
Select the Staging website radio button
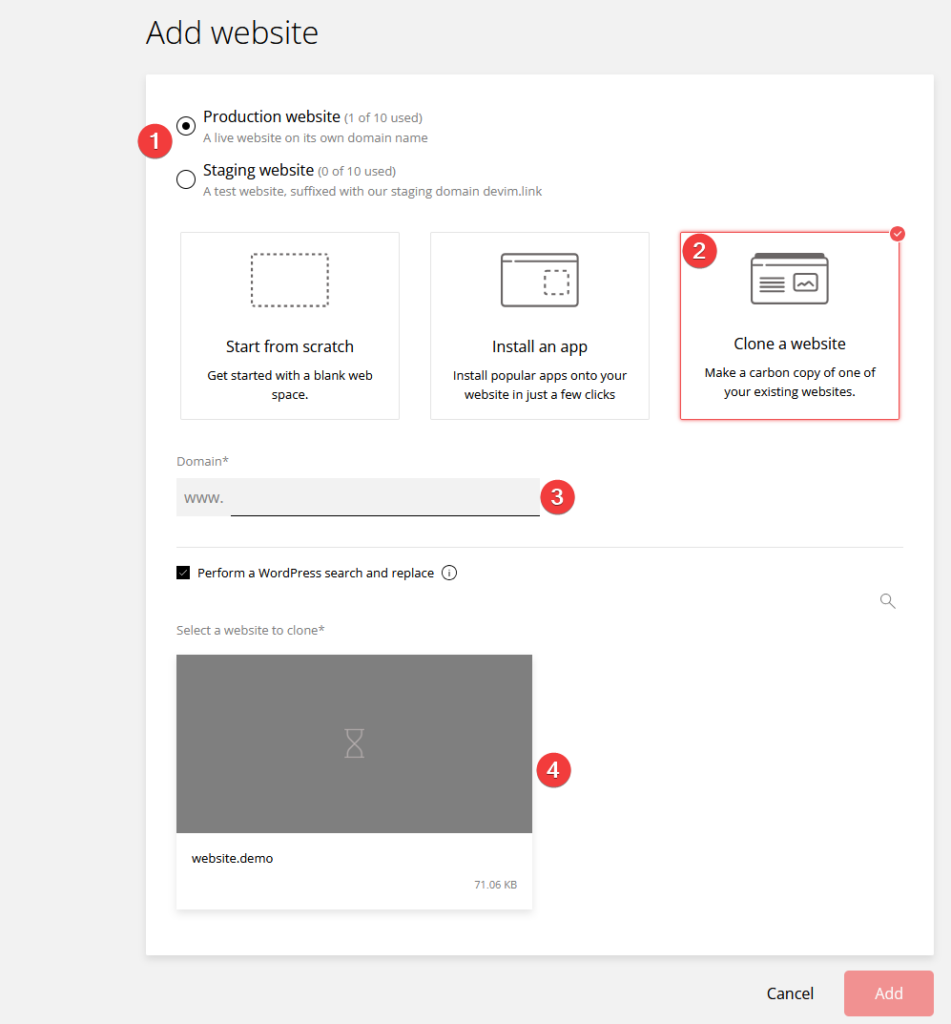[x=186, y=180]
